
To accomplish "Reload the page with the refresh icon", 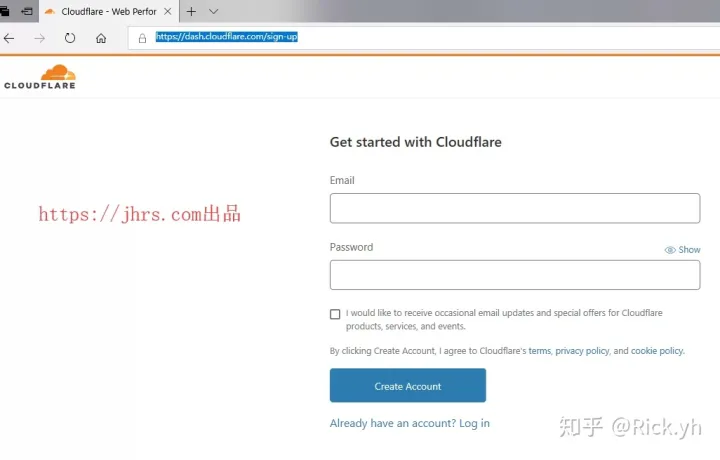I will (x=70, y=38).
